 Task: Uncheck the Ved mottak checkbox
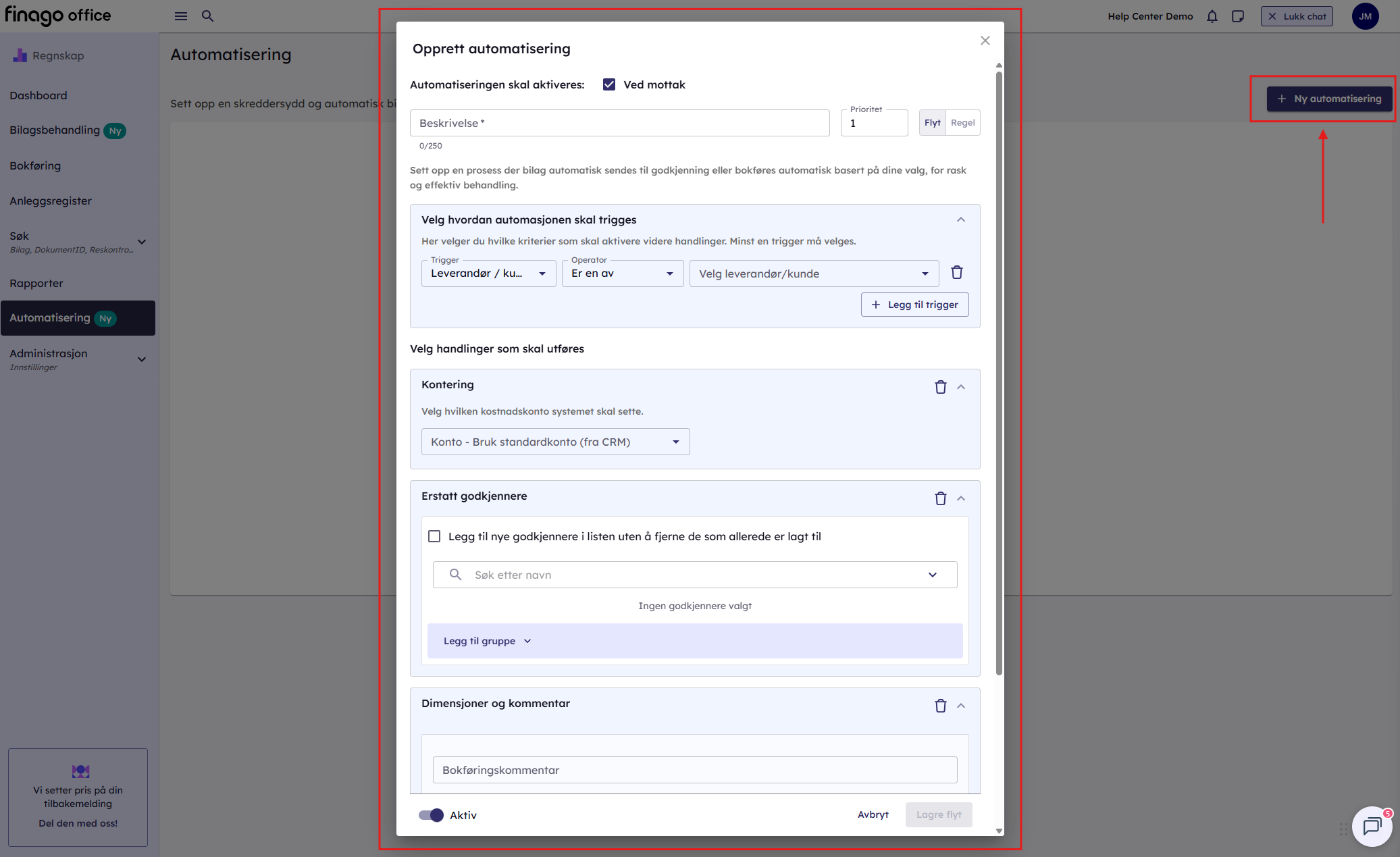(x=608, y=84)
